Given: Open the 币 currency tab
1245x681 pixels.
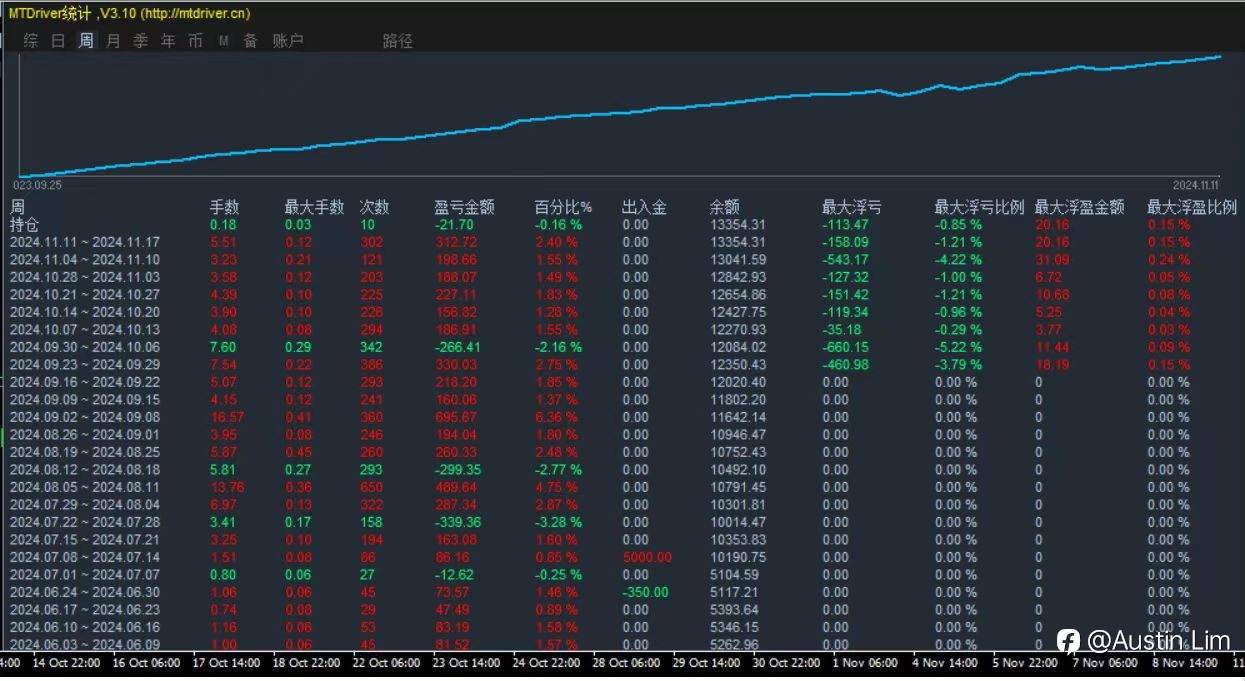Looking at the screenshot, I should pos(195,41).
